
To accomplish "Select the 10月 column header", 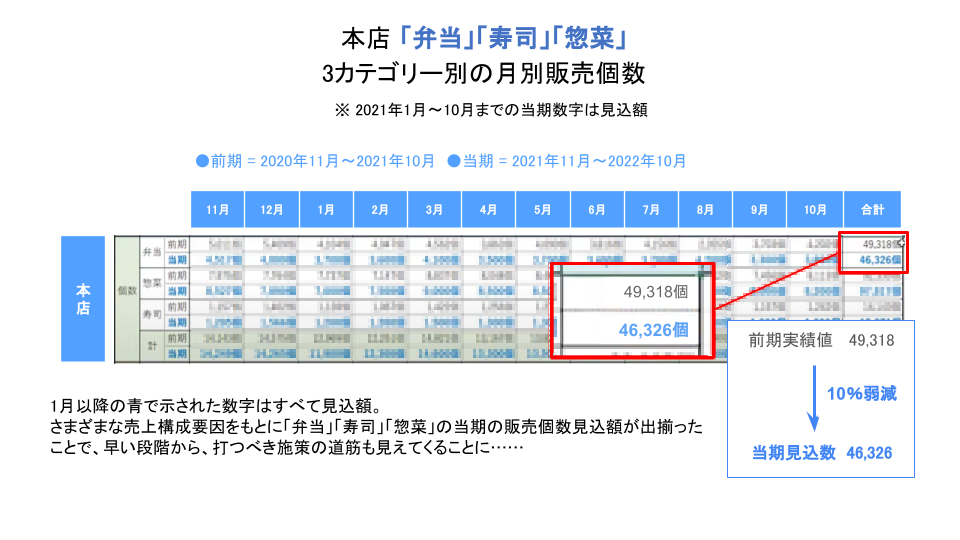I will (815, 209).
